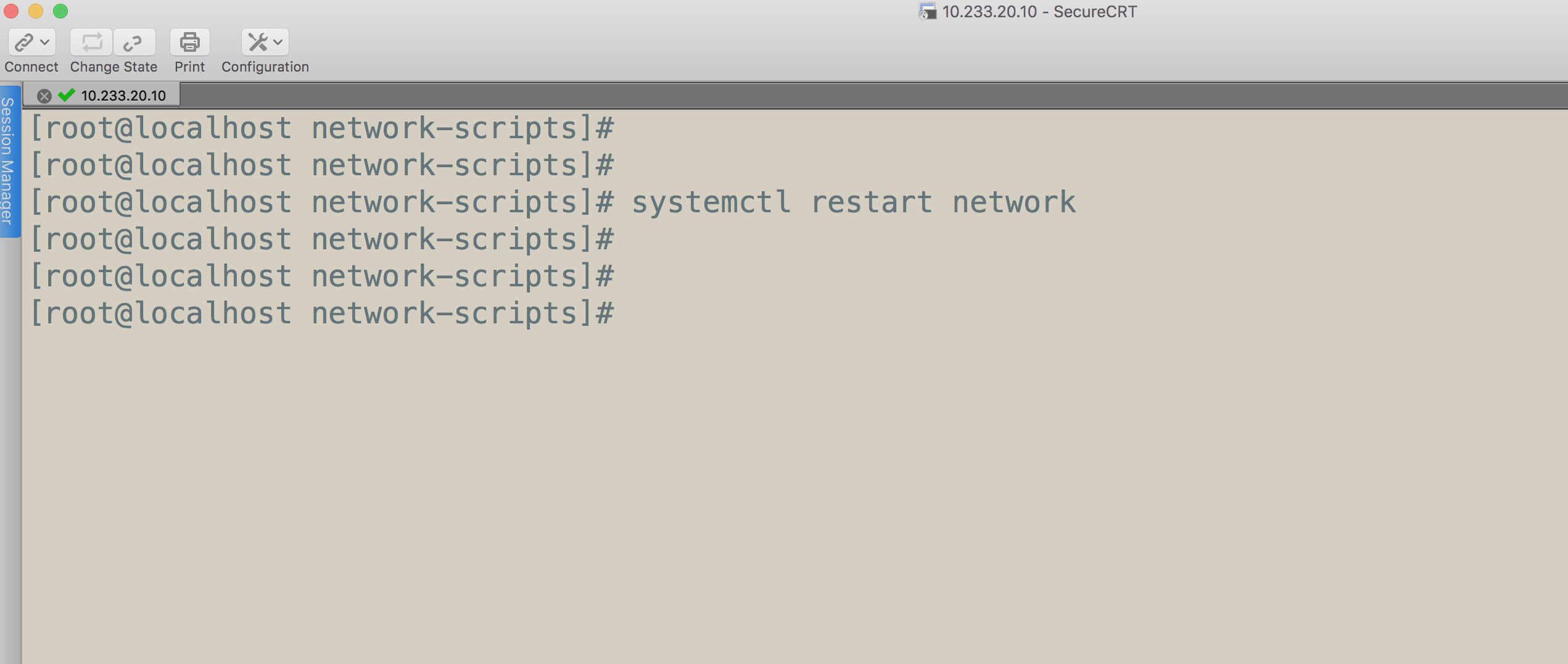Click the Print text label in toolbar
This screenshot has width=1568, height=664.
click(189, 67)
